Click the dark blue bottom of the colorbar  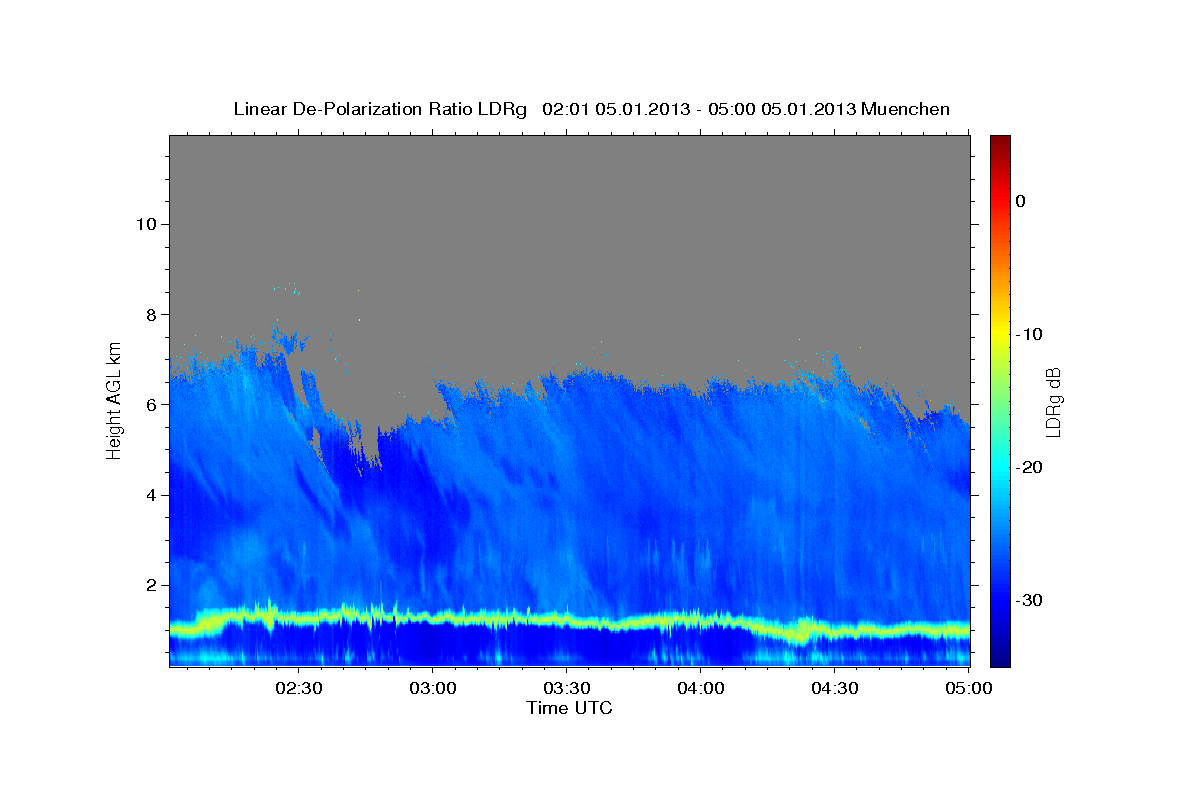point(1000,655)
